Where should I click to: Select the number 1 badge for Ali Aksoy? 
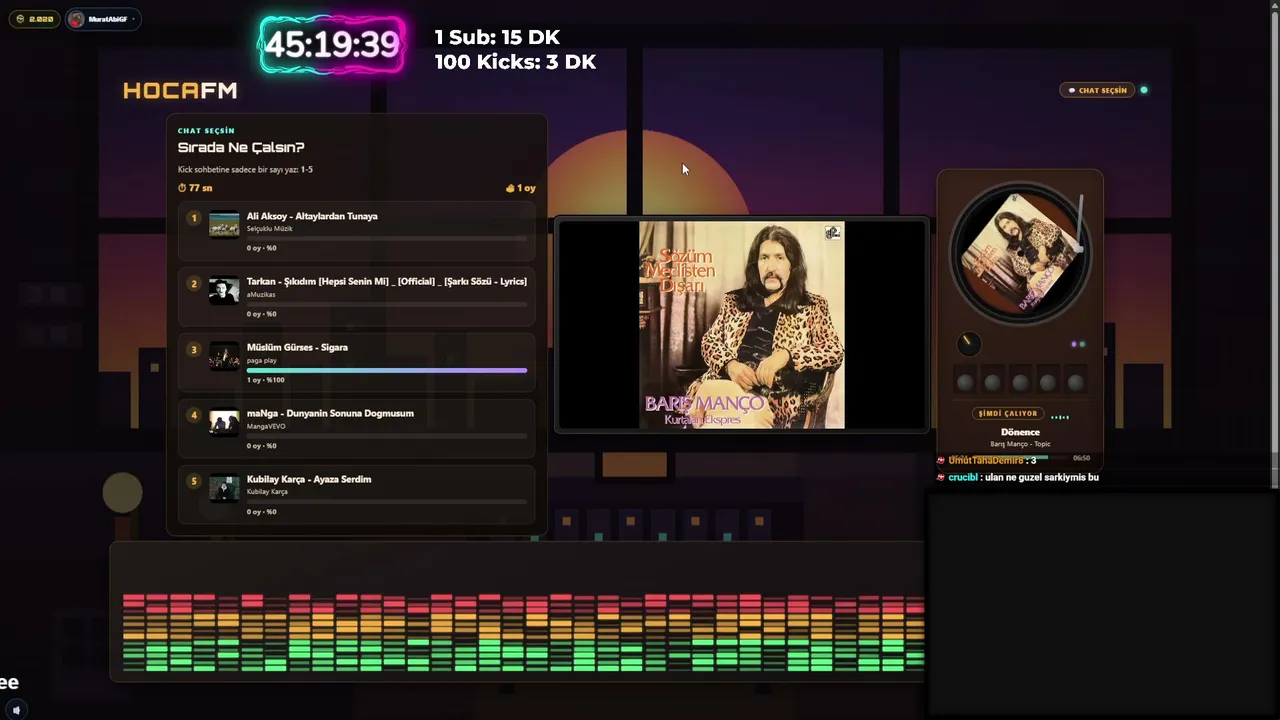[x=194, y=218]
